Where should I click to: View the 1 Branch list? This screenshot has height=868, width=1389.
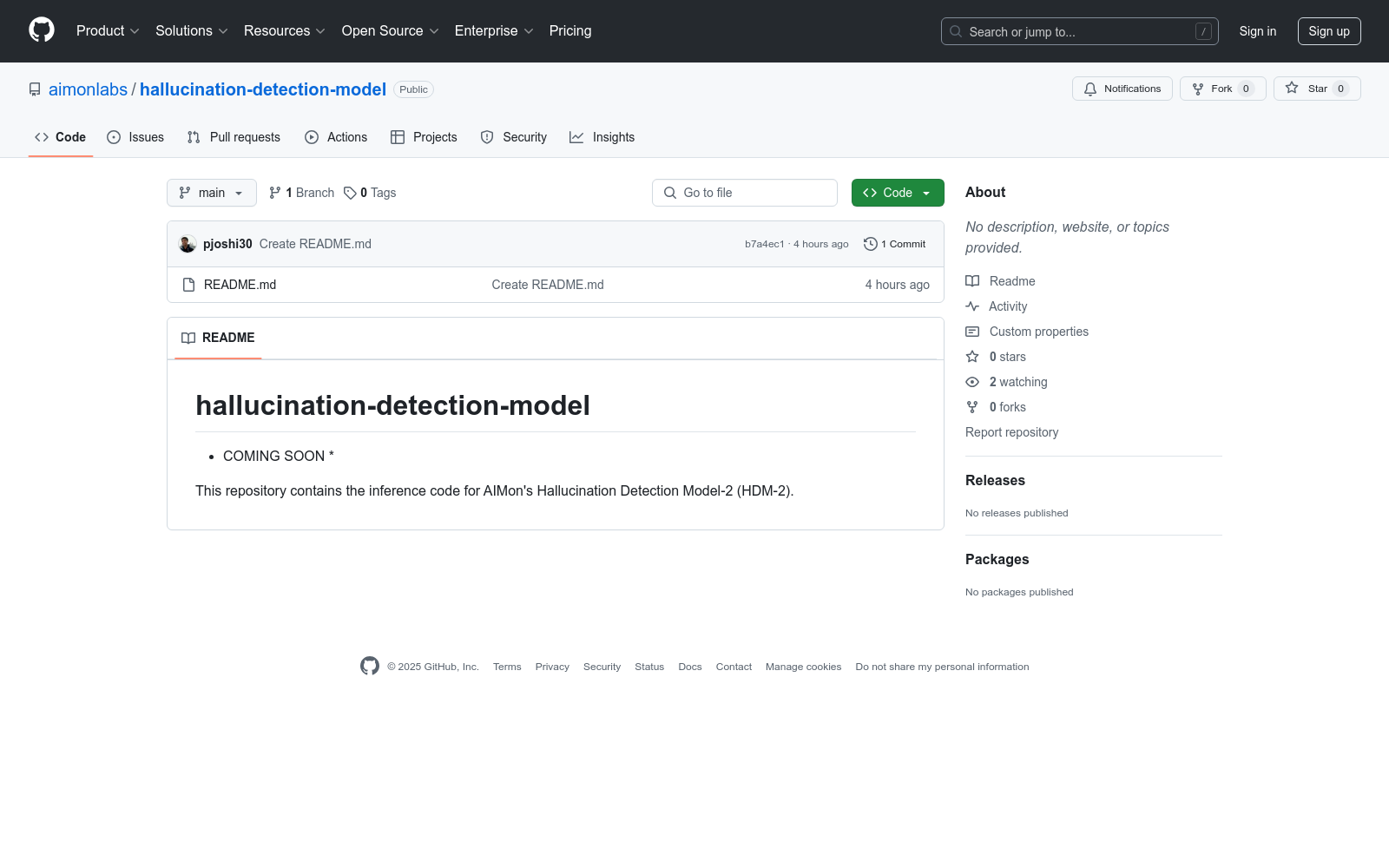[301, 193]
